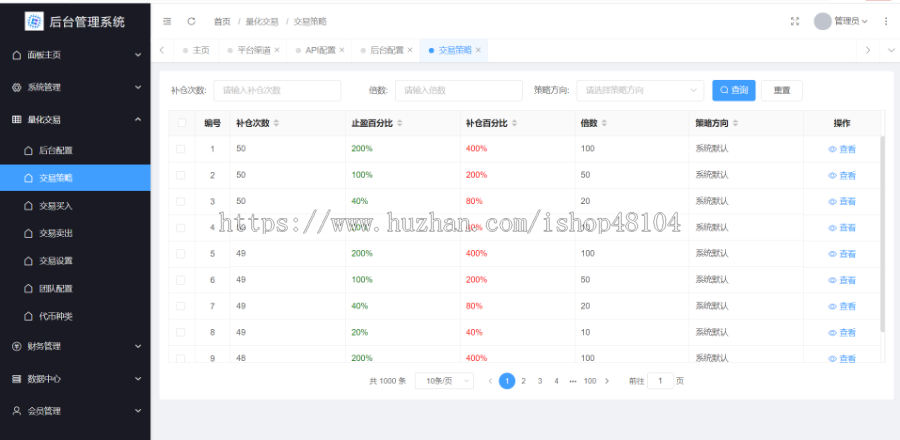Click the home icon beside 面板主页
This screenshot has width=900, height=440.
17,55
